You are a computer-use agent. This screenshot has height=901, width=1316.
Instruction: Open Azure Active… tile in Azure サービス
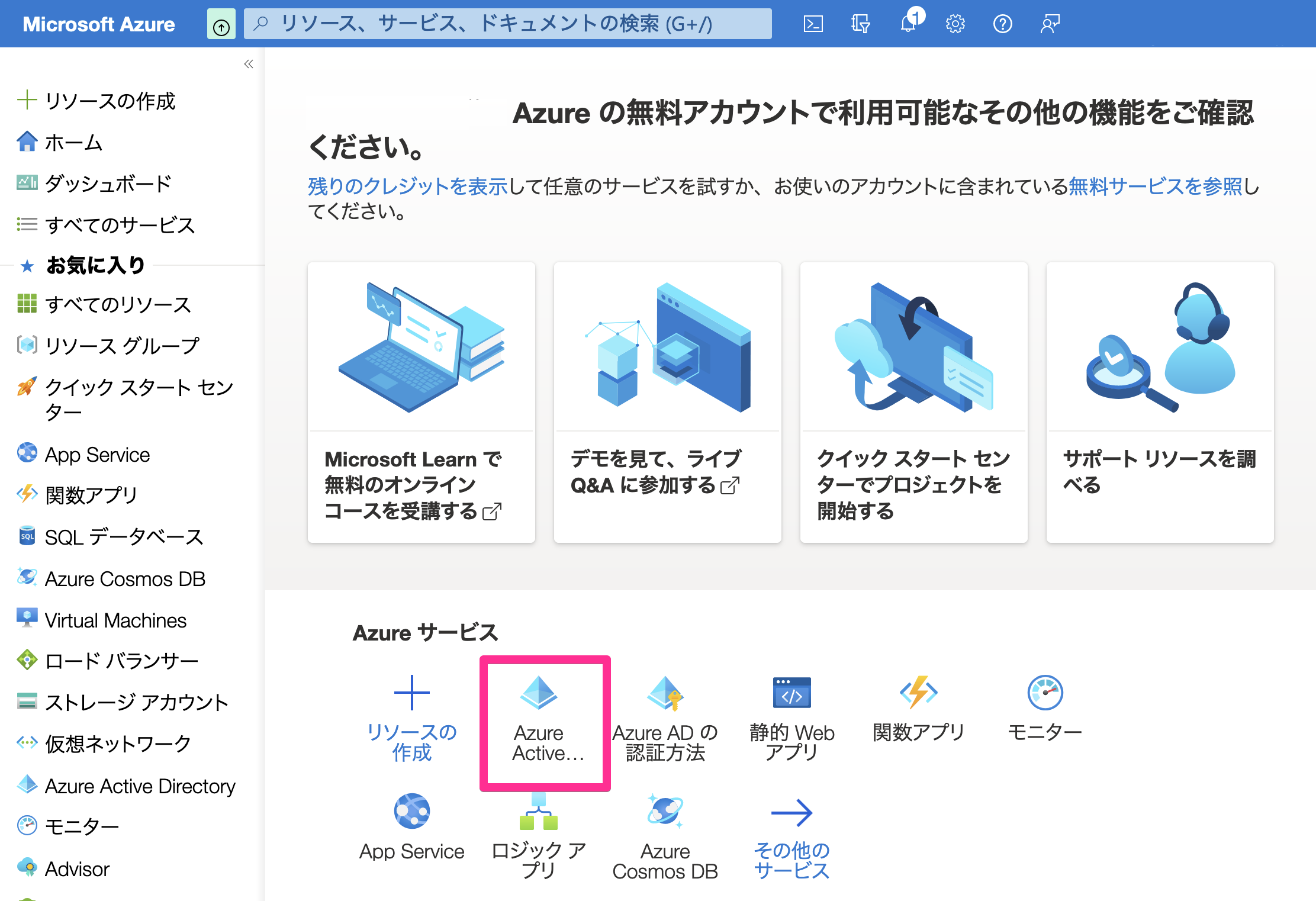pos(545,722)
